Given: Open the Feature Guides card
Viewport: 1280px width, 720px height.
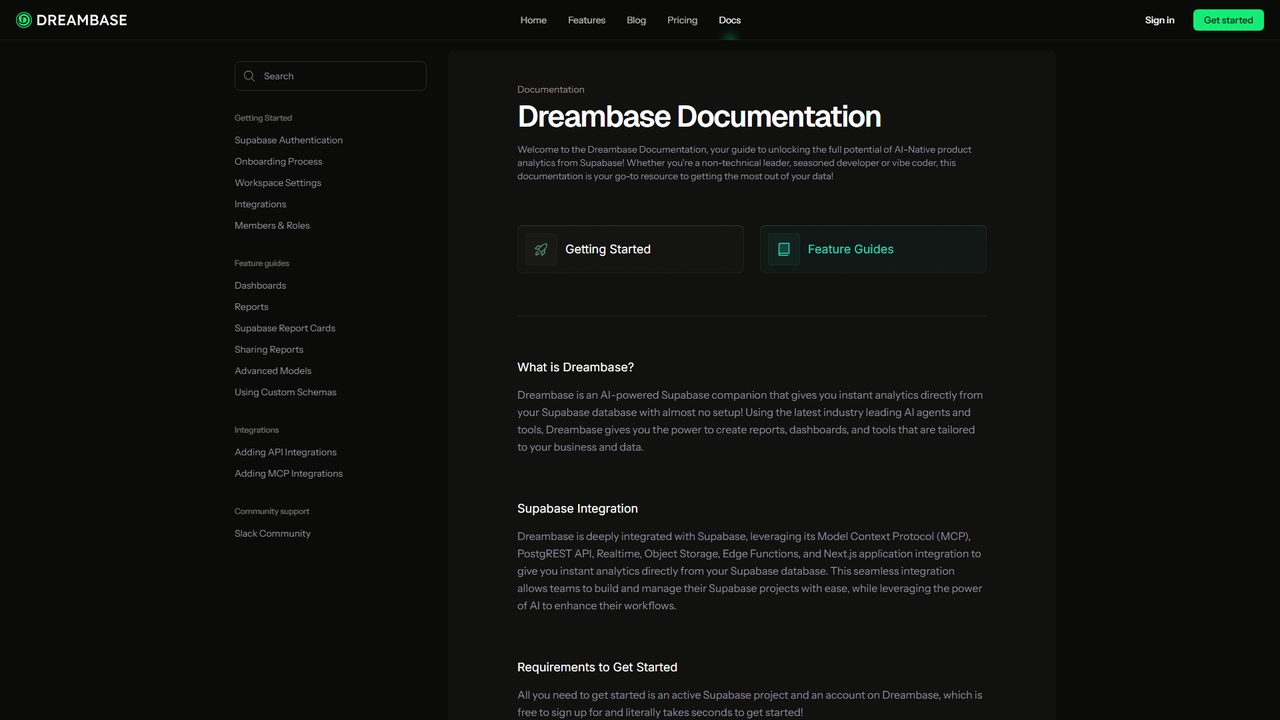Looking at the screenshot, I should tap(873, 249).
